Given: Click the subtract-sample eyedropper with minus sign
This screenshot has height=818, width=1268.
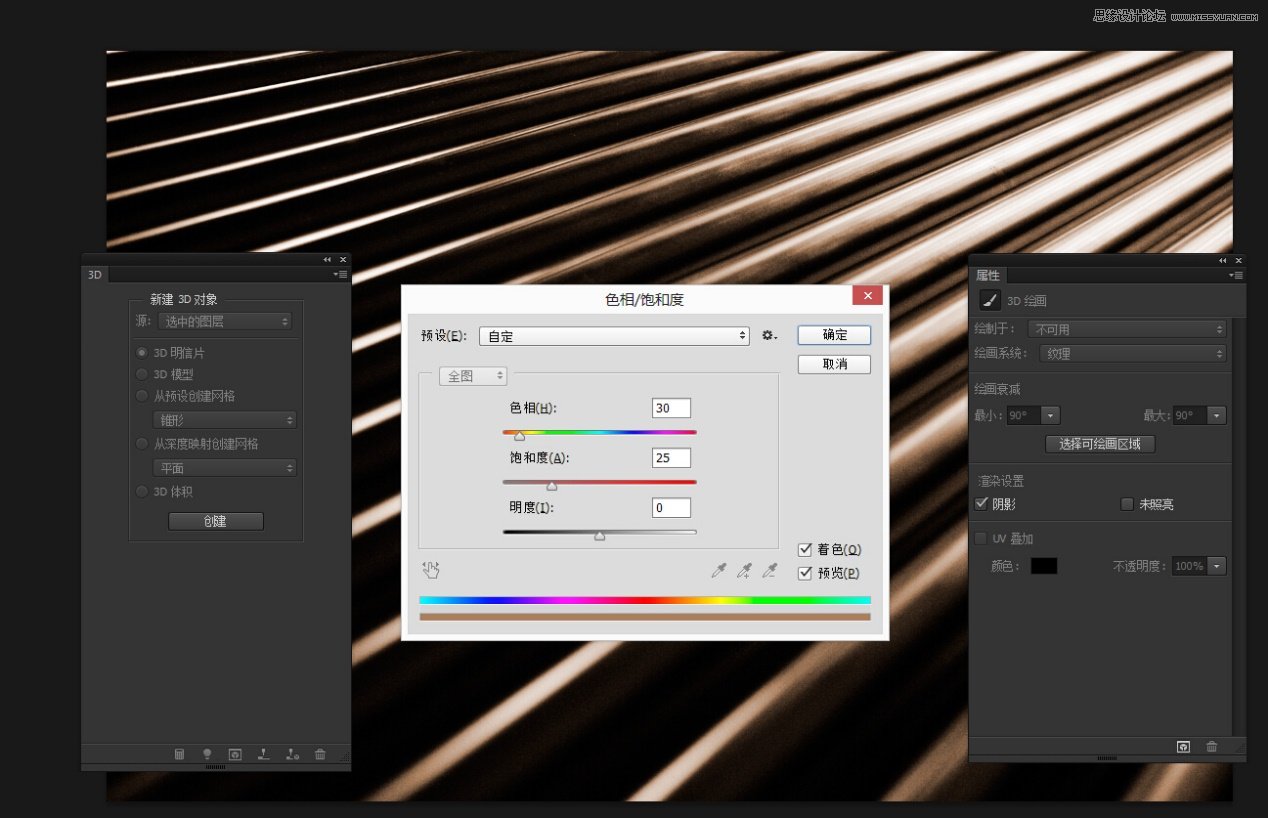Looking at the screenshot, I should point(768,569).
